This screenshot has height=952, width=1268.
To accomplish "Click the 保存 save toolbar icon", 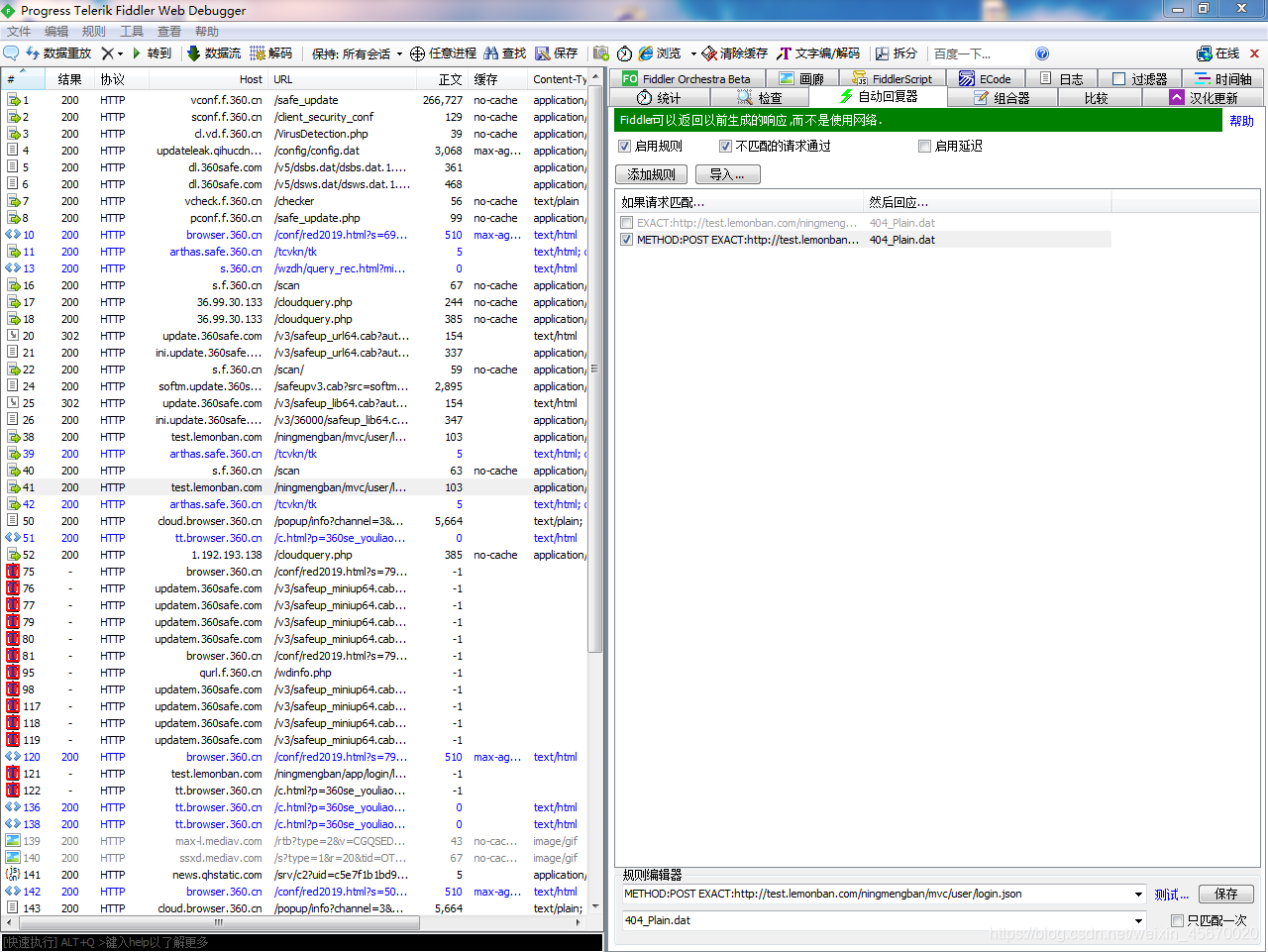I will (543, 53).
